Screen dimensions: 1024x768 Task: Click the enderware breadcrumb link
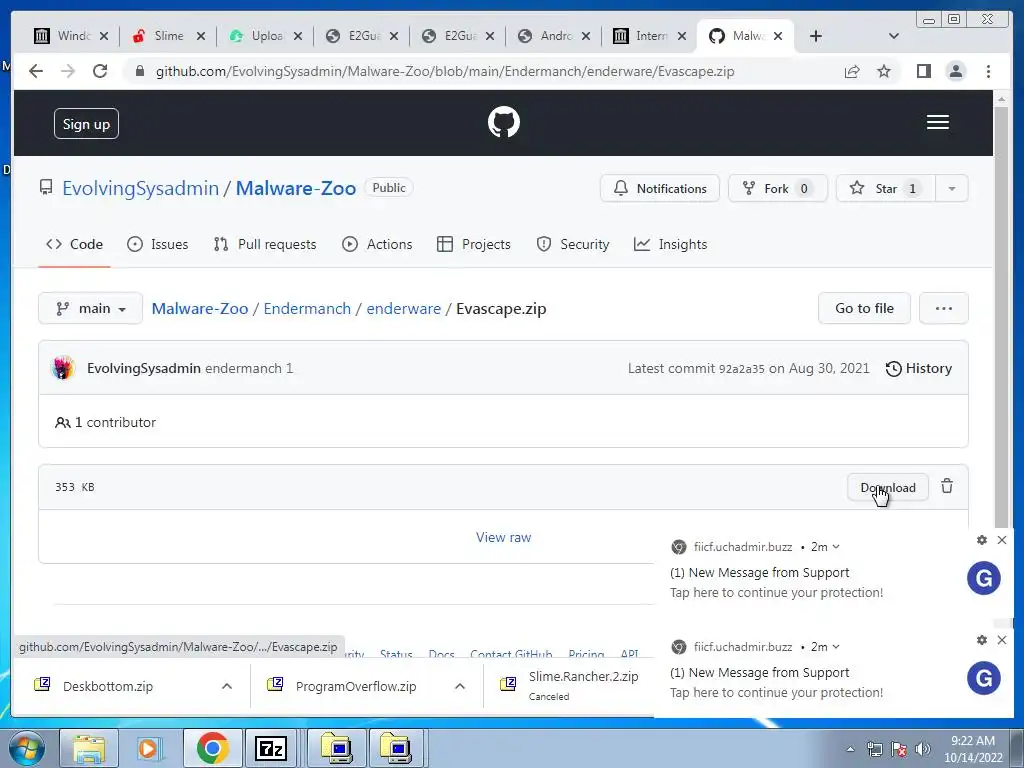tap(404, 308)
